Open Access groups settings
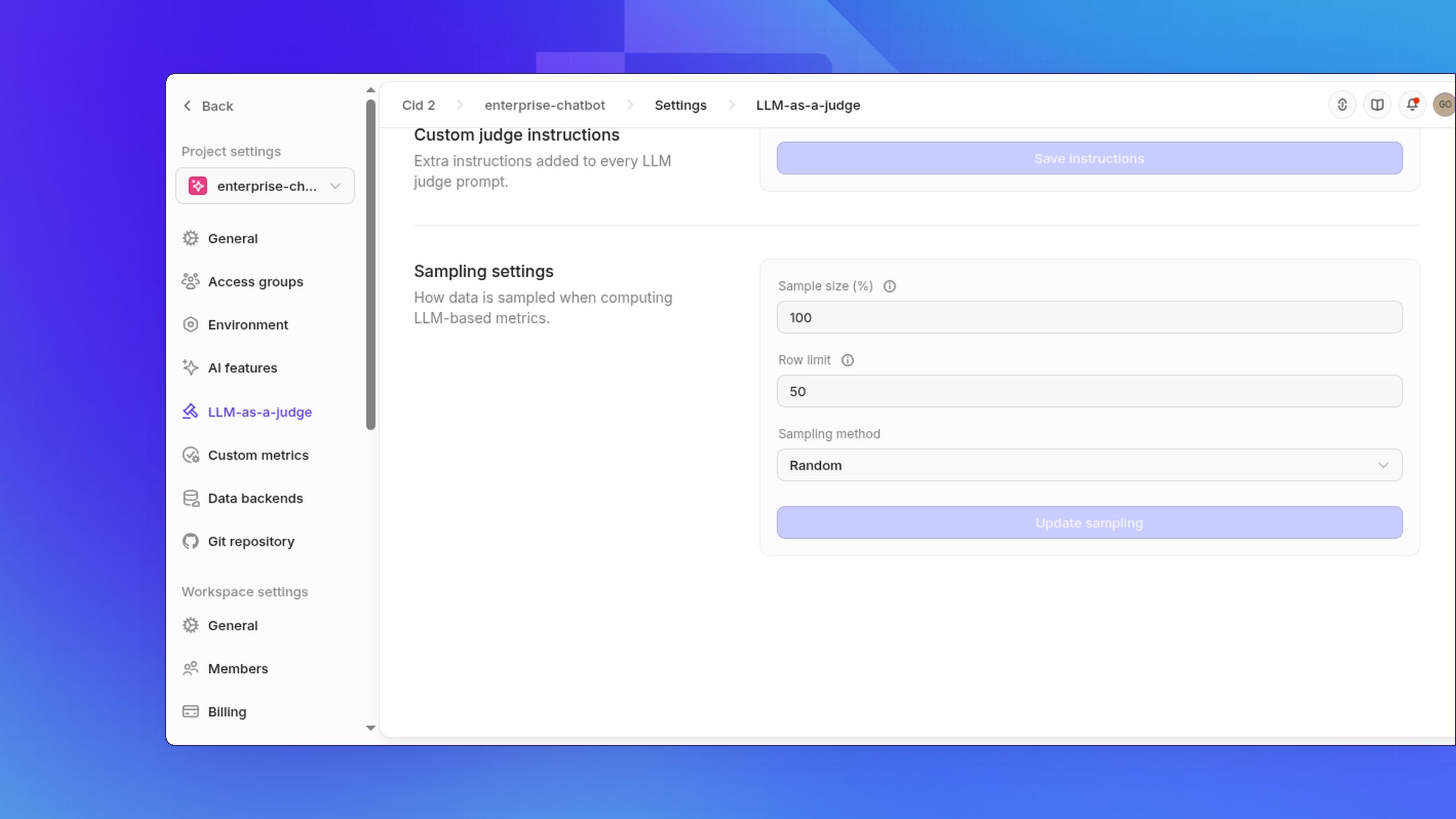The width and height of the screenshot is (1456, 819). (255, 281)
